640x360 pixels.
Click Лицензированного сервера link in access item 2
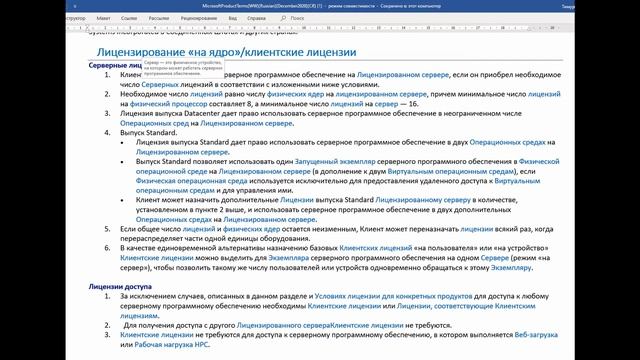pyautogui.click(x=283, y=325)
